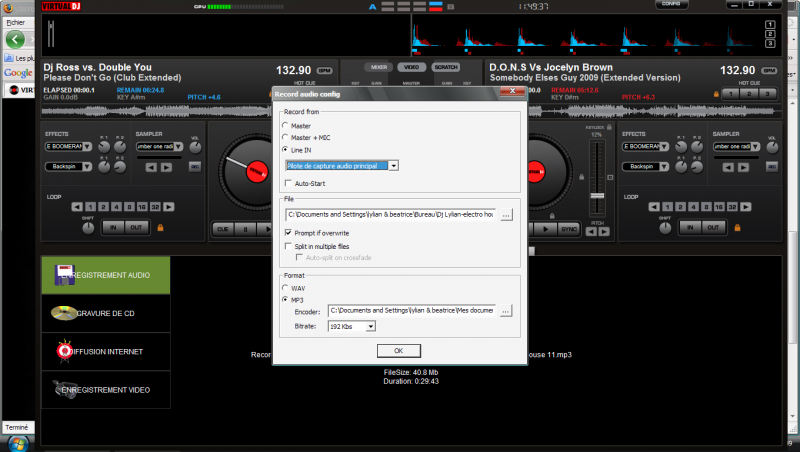Screen dimensions: 800x452
Task: Choose WAV format option
Action: pyautogui.click(x=285, y=288)
